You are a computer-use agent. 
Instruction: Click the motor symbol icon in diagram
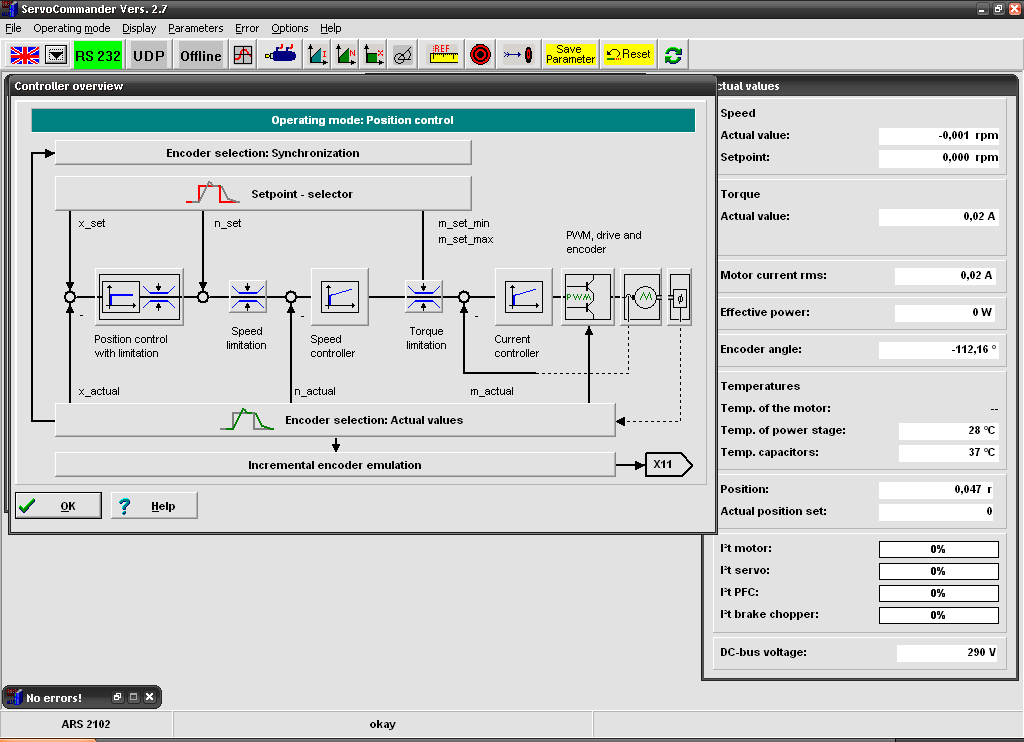[641, 297]
